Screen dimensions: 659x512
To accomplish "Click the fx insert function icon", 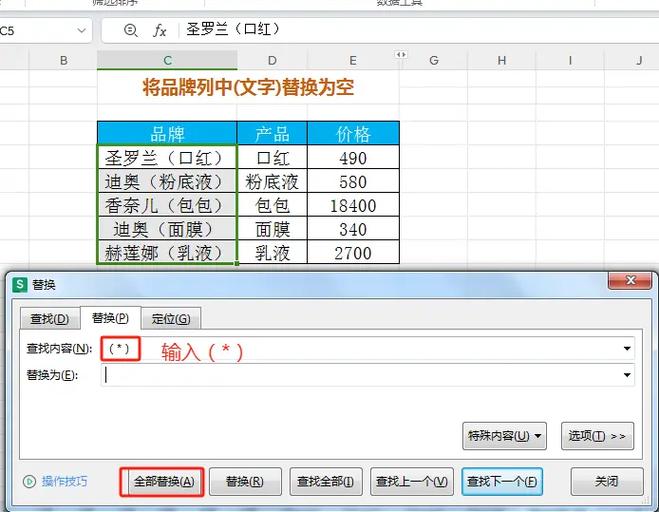I will click(x=160, y=30).
